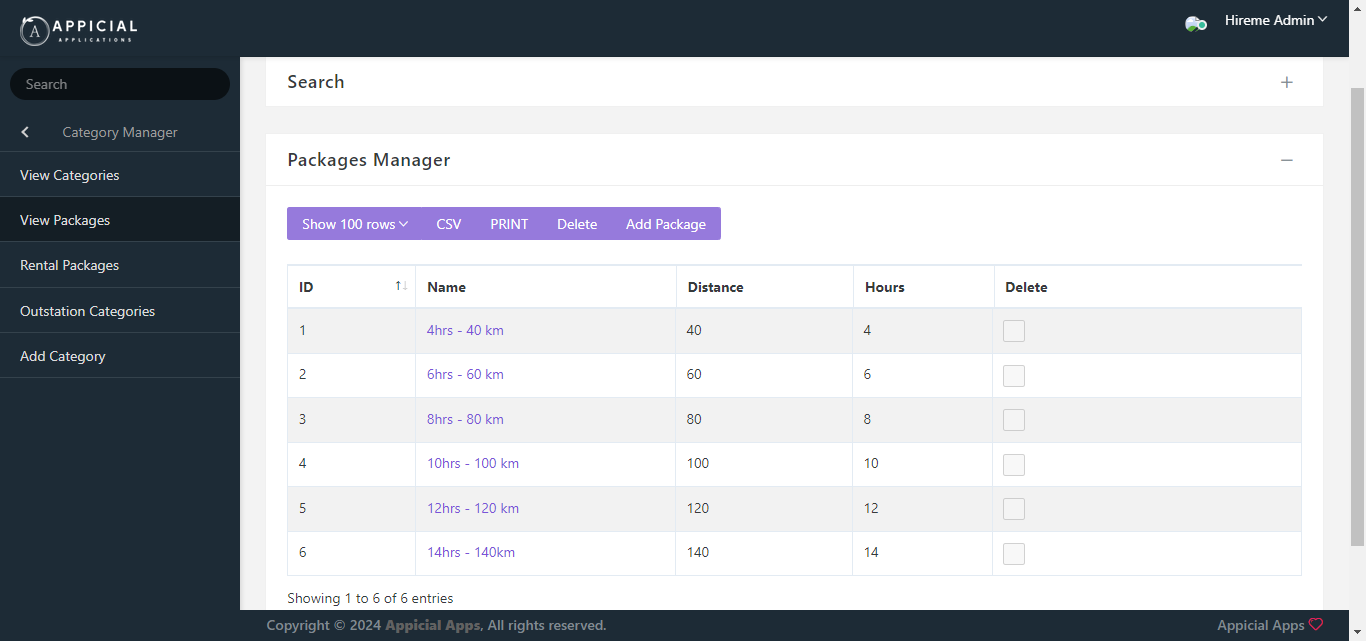This screenshot has width=1366, height=641.
Task: Click the PRINT button
Action: [509, 224]
